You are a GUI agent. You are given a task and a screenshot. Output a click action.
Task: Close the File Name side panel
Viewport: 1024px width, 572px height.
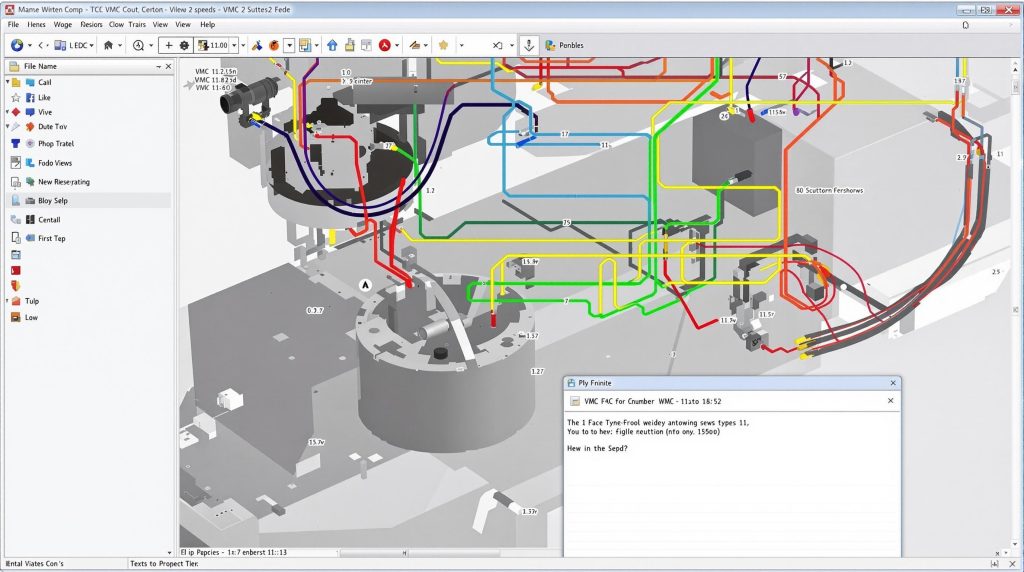point(170,66)
